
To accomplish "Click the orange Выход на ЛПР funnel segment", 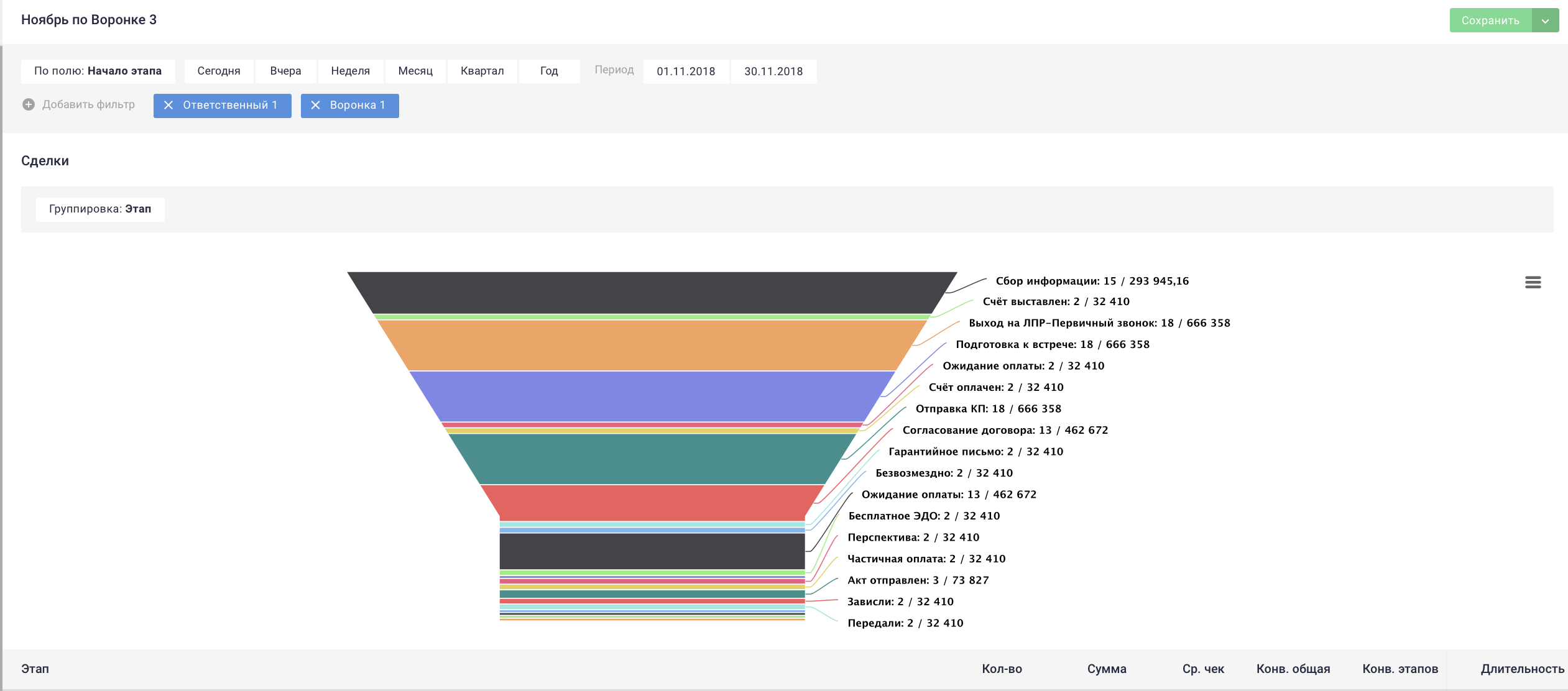I will pos(652,345).
